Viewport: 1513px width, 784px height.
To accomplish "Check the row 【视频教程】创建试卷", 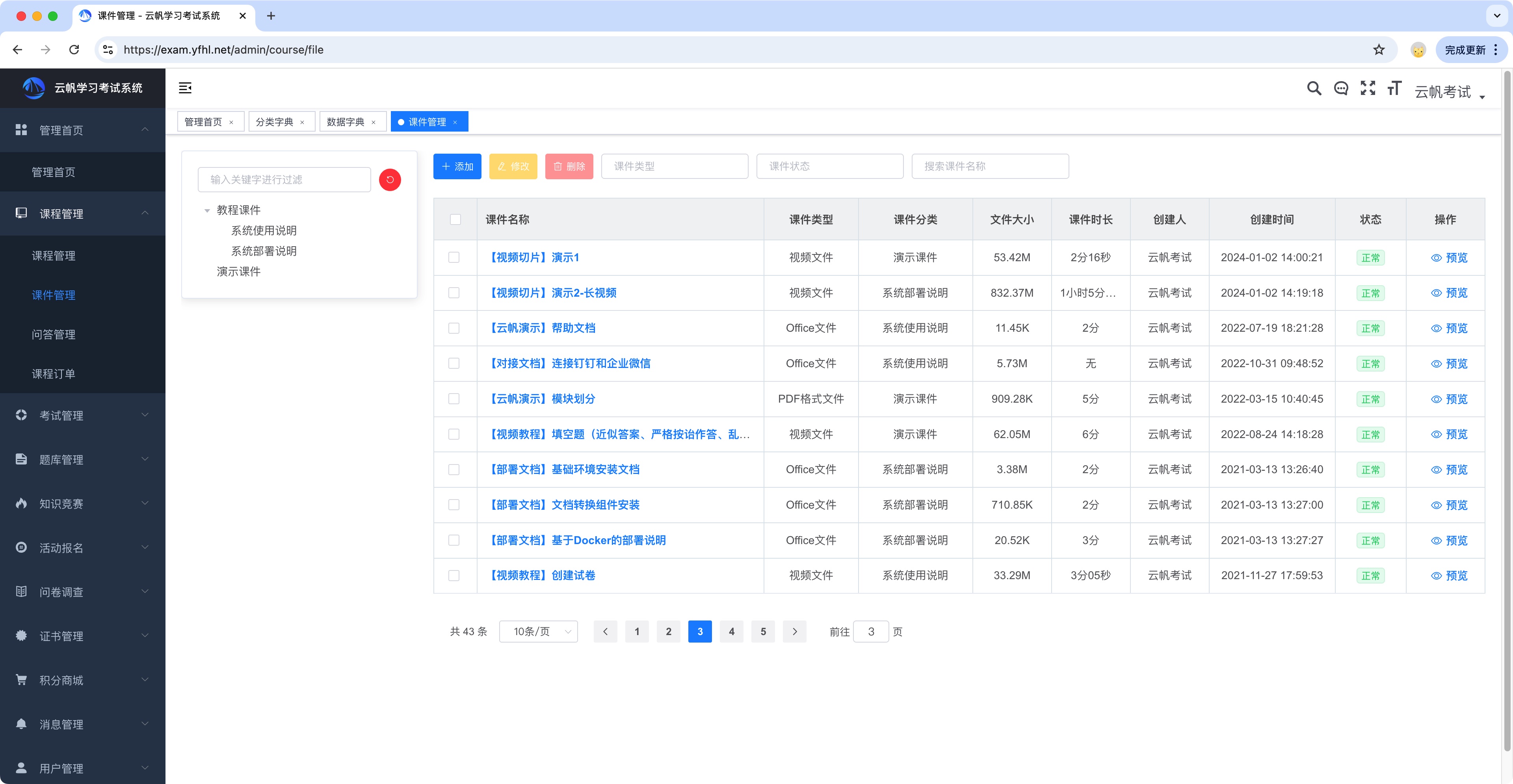I will (x=454, y=576).
